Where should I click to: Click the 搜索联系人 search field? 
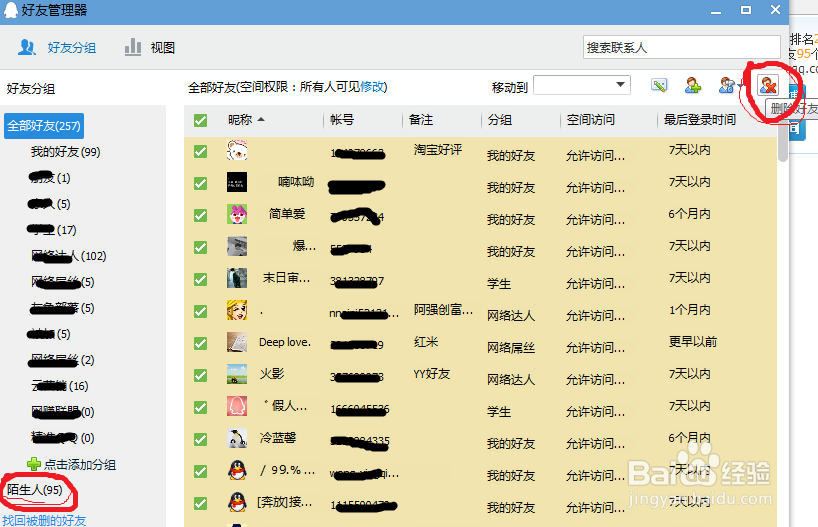(681, 47)
